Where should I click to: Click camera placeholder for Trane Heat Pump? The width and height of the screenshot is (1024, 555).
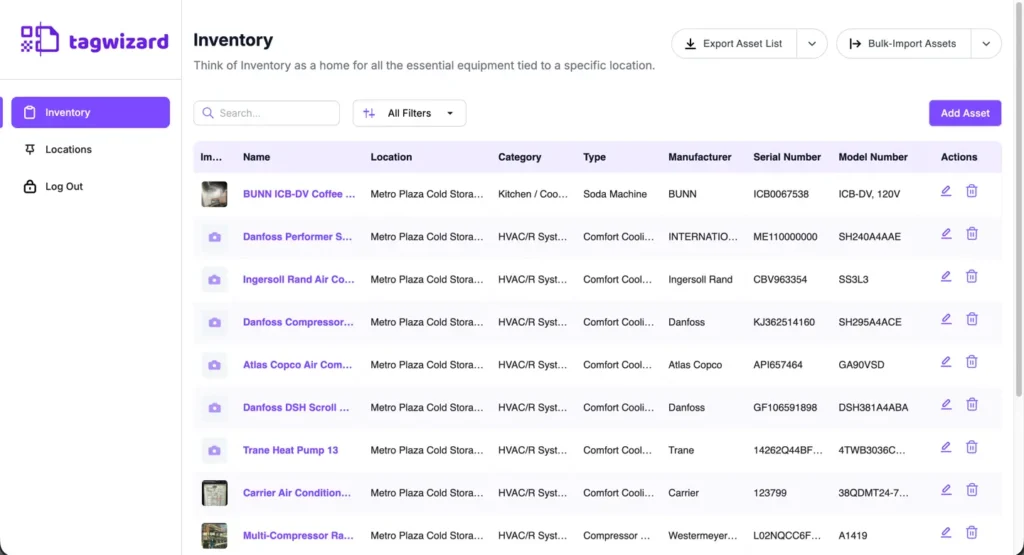[214, 451]
